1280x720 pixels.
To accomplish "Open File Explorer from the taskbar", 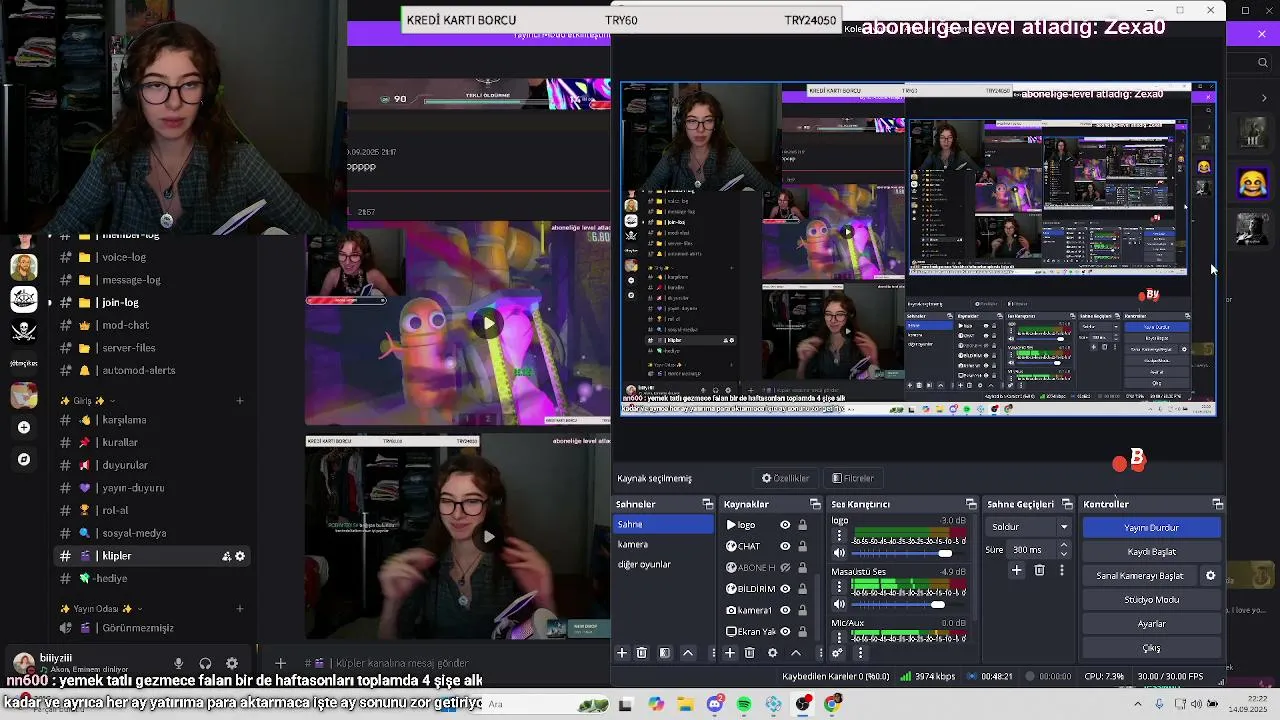I will point(685,705).
